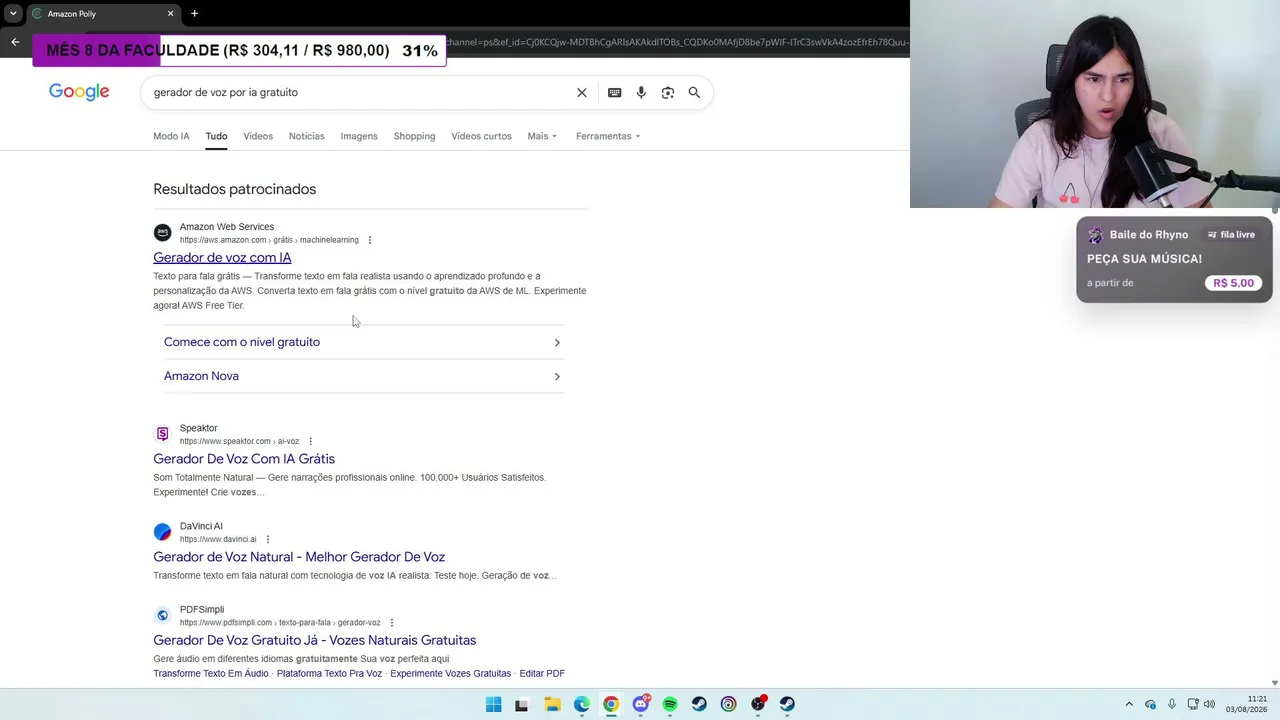1280x720 pixels.
Task: Open the Windows Start menu
Action: point(493,704)
